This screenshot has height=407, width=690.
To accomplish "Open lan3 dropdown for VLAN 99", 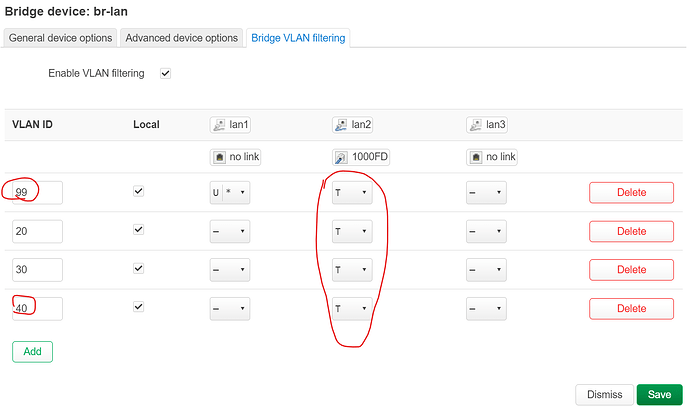I will (x=486, y=193).
